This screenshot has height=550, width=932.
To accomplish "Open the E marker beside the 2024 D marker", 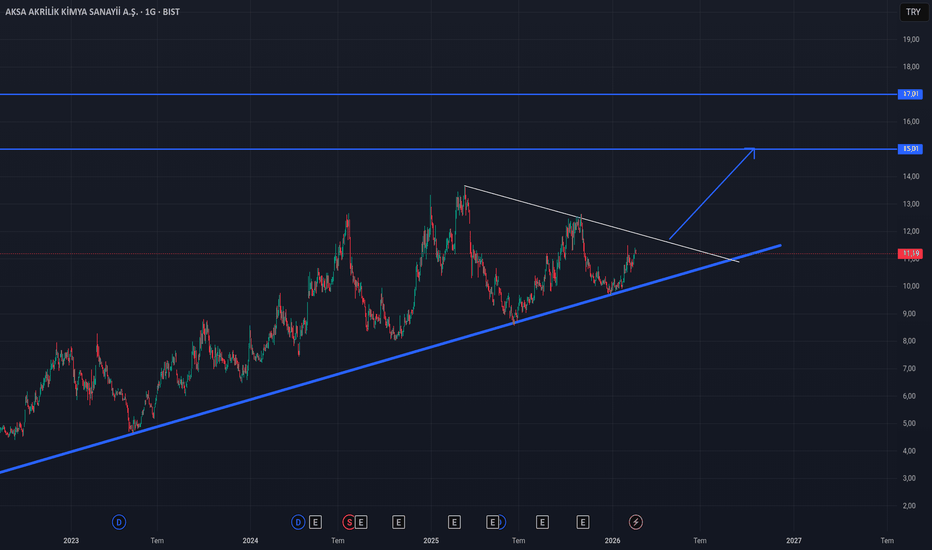I will tap(316, 522).
